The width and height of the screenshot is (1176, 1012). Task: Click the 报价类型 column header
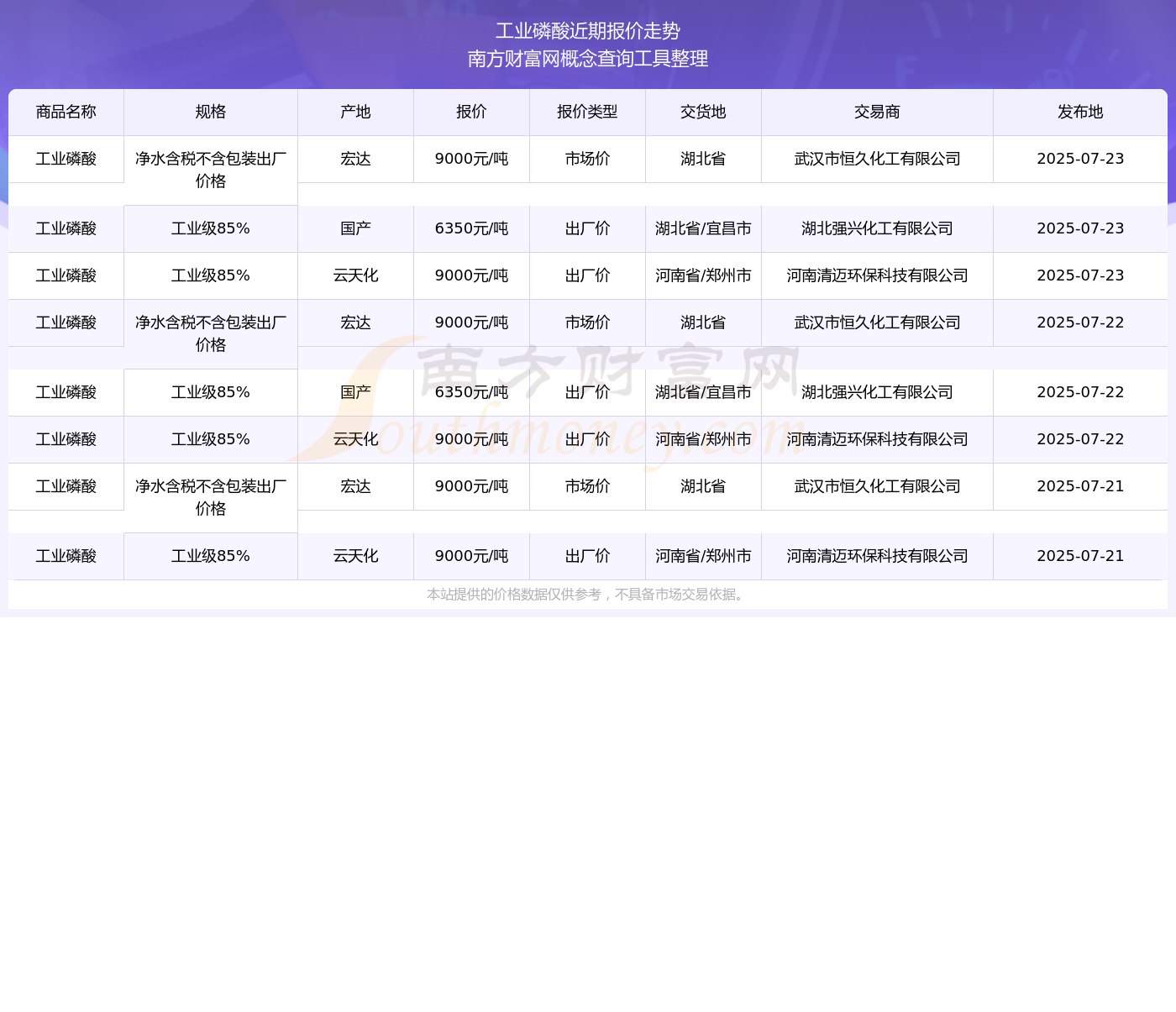[x=588, y=112]
